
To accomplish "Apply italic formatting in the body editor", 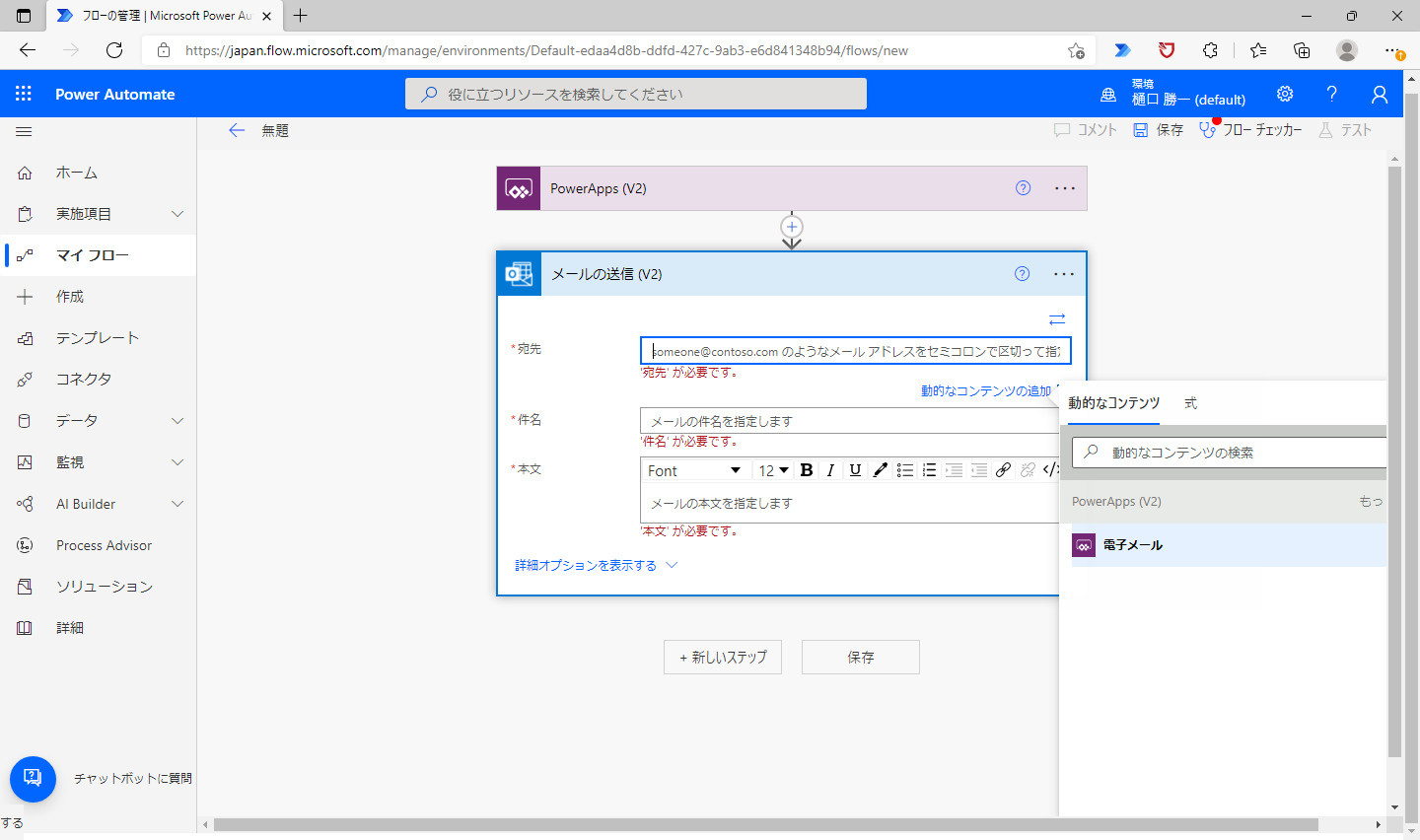I will point(830,470).
